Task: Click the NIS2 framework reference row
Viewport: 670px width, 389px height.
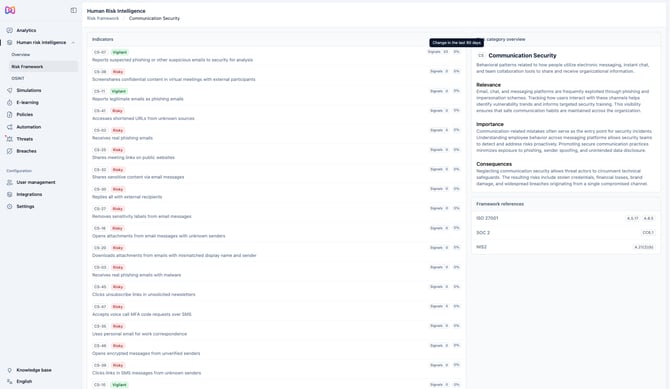Action: point(566,247)
